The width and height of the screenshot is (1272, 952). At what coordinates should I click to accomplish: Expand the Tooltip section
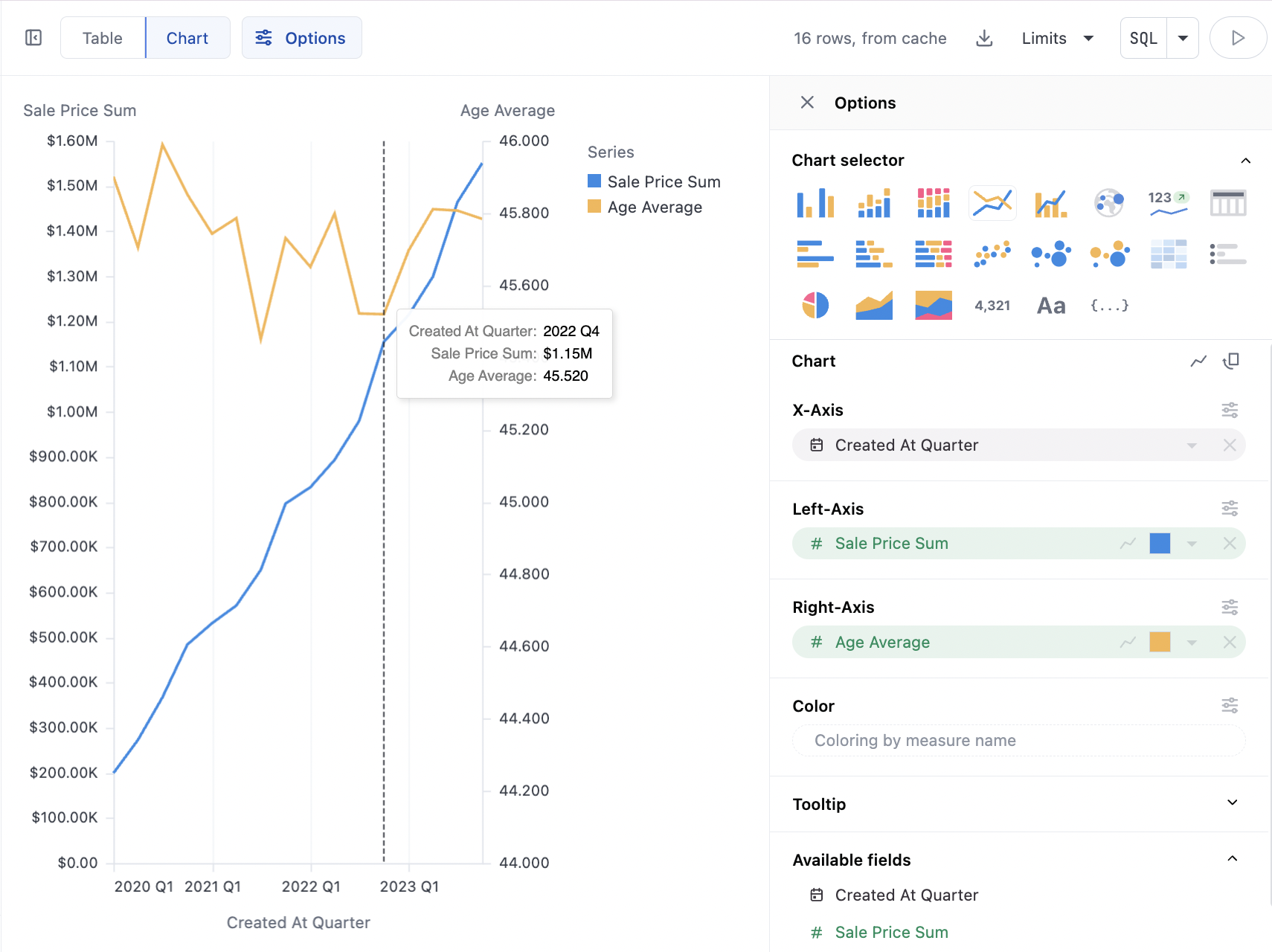[x=1232, y=803]
